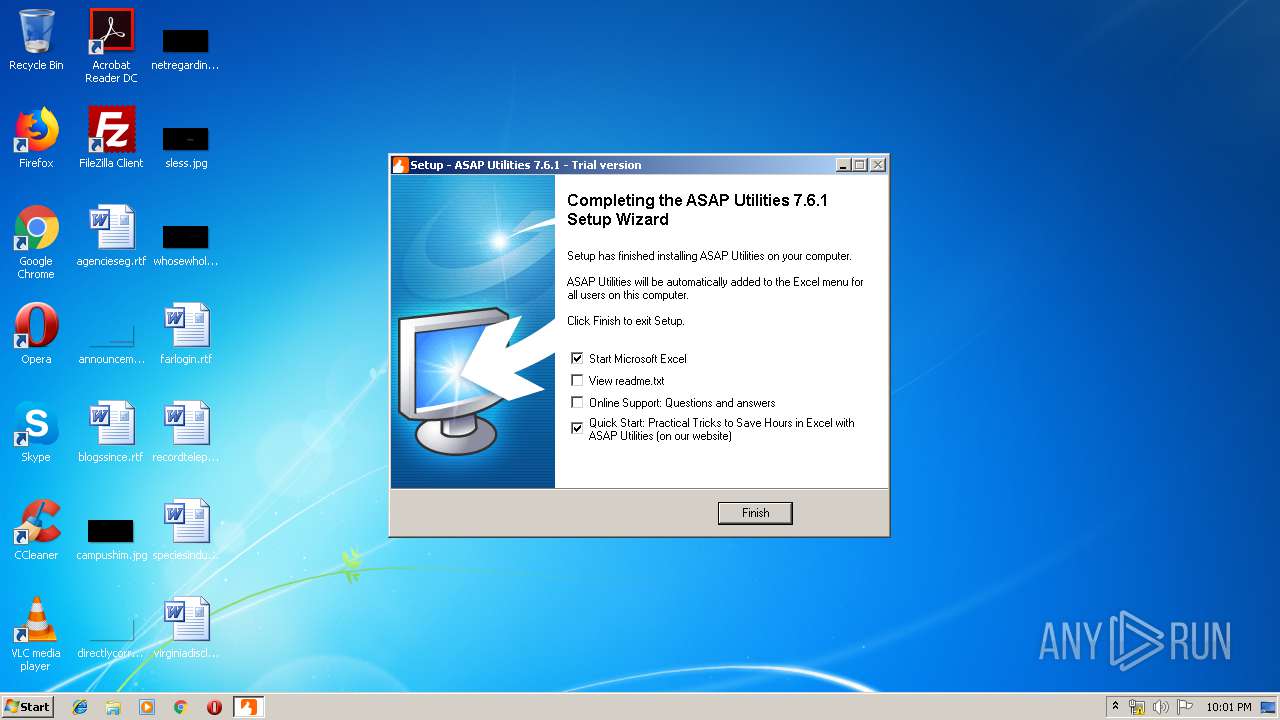The width and height of the screenshot is (1280, 720).
Task: Select the recordtelep document icon
Action: (x=186, y=432)
